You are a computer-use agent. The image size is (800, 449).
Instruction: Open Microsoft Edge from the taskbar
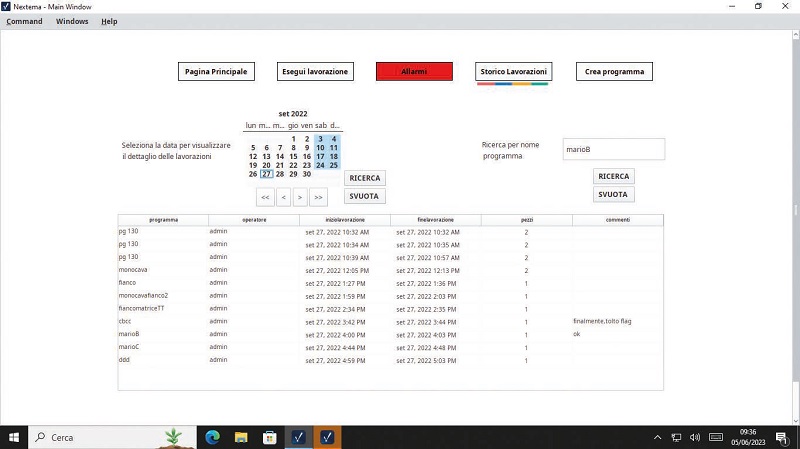click(212, 437)
